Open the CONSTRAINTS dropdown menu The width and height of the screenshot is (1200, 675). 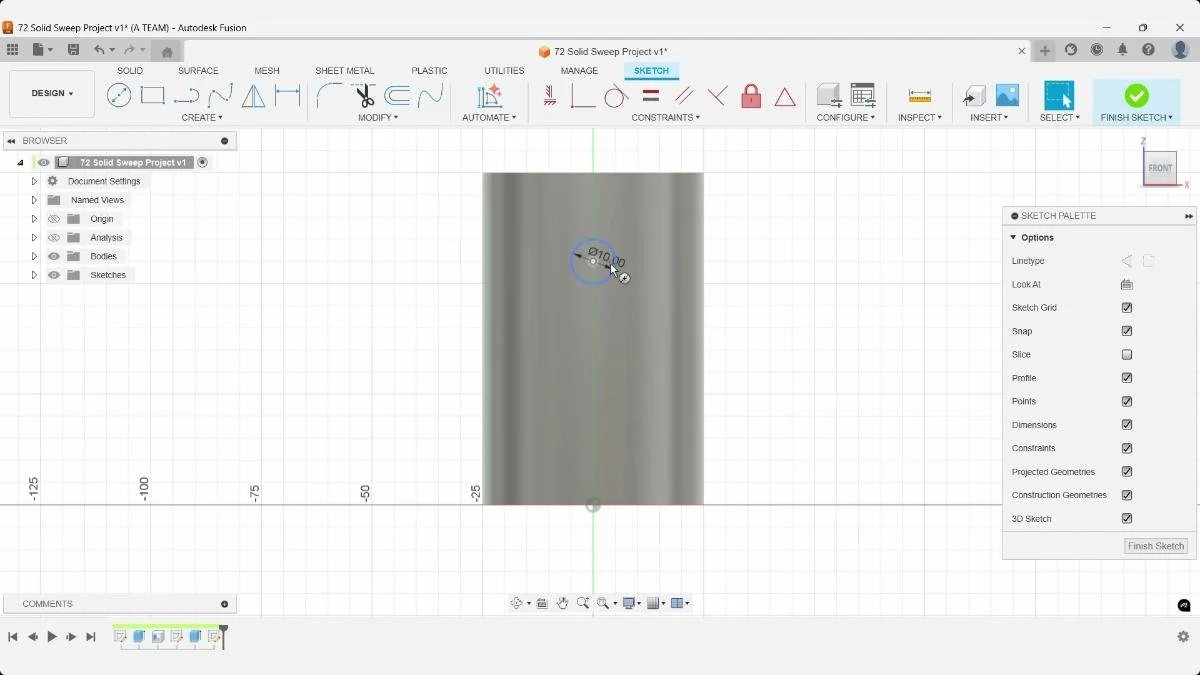tap(665, 117)
